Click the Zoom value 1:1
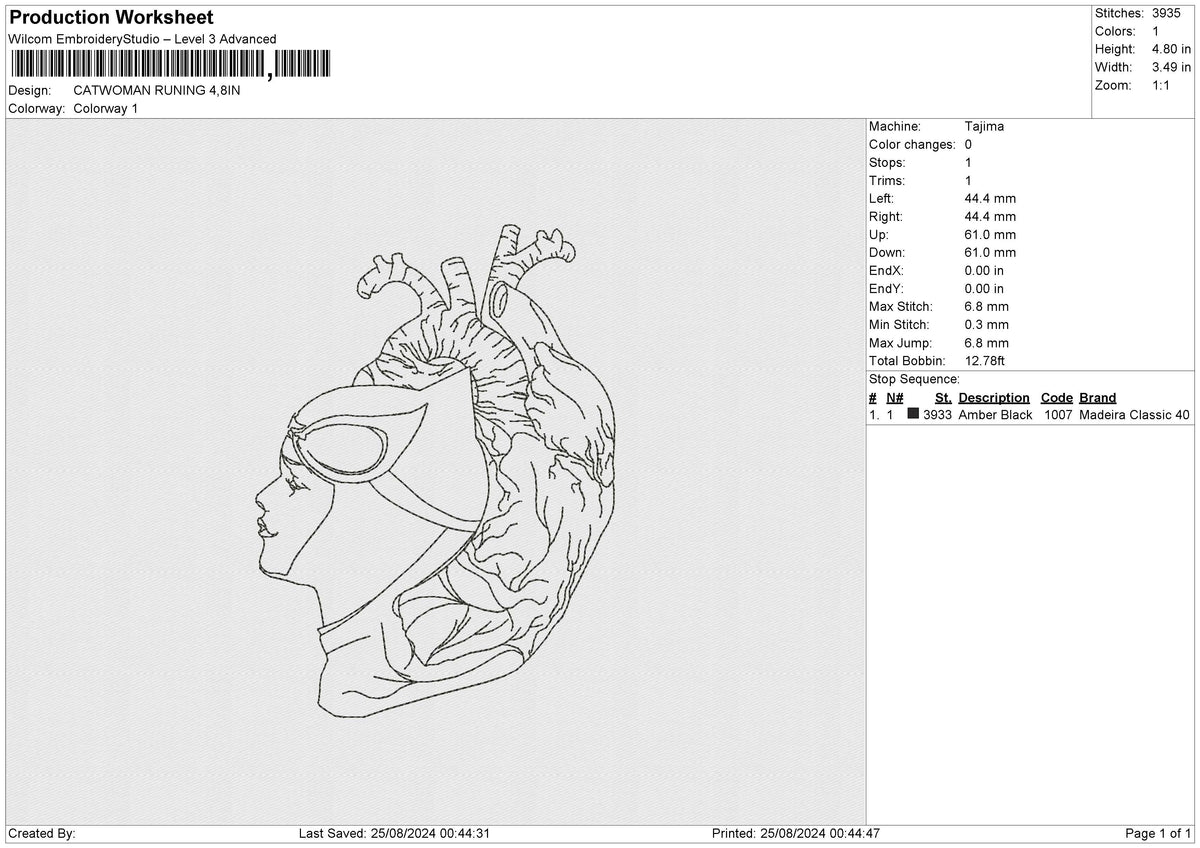The width and height of the screenshot is (1200, 848). [x=1162, y=85]
